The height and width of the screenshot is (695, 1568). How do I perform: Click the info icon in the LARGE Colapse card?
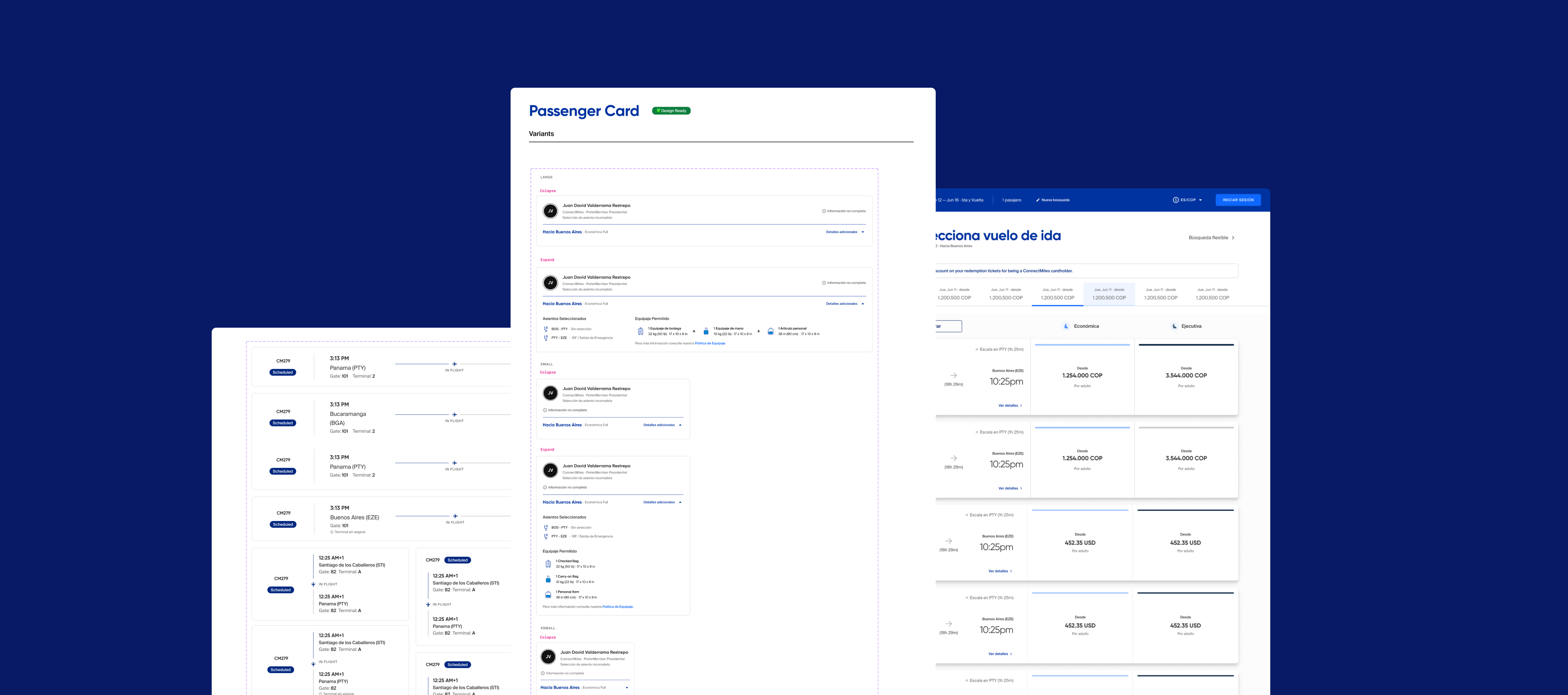824,211
